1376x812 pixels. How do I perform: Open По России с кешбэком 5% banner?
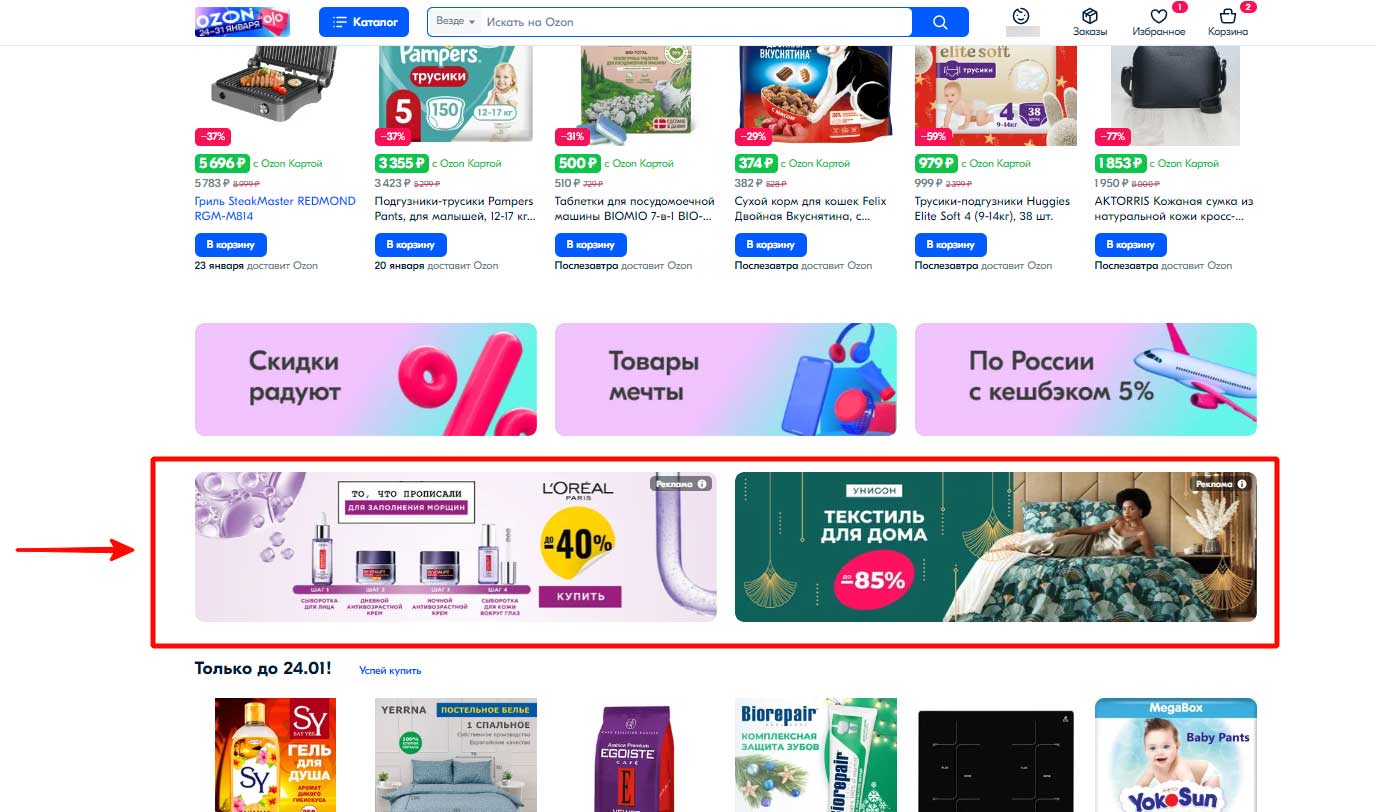point(1086,379)
